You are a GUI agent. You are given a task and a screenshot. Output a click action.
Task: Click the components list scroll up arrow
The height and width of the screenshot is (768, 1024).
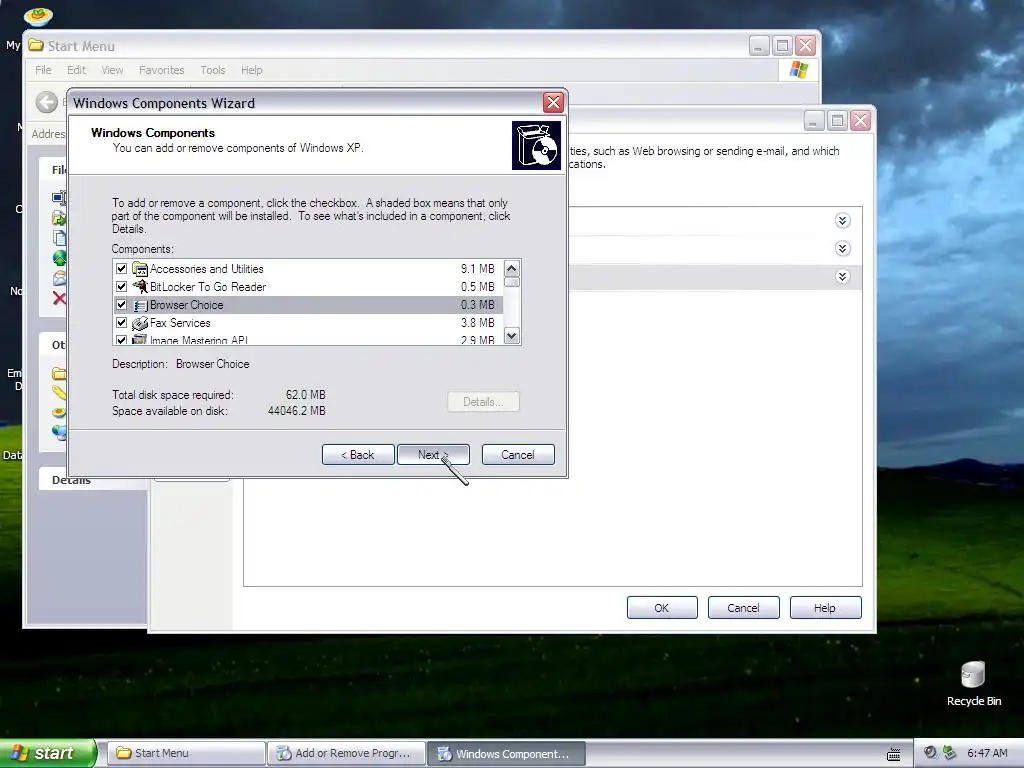512,268
